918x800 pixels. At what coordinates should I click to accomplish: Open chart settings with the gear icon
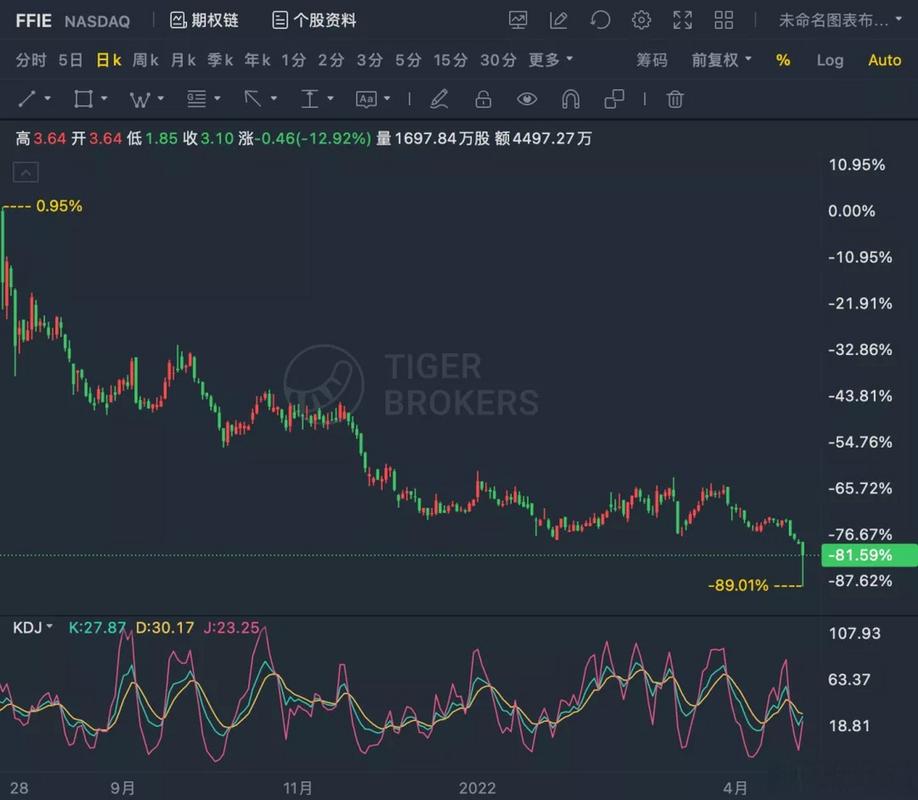point(640,20)
